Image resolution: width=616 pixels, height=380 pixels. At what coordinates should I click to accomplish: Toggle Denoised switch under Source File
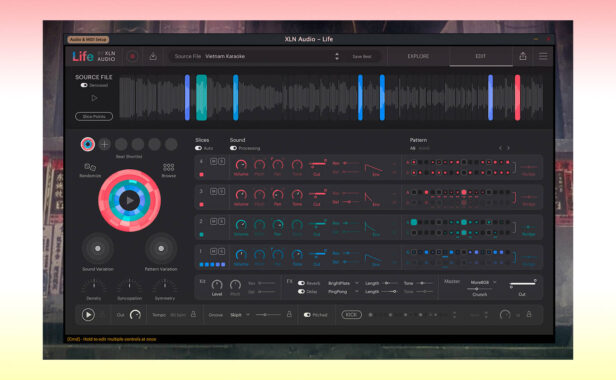tap(84, 85)
